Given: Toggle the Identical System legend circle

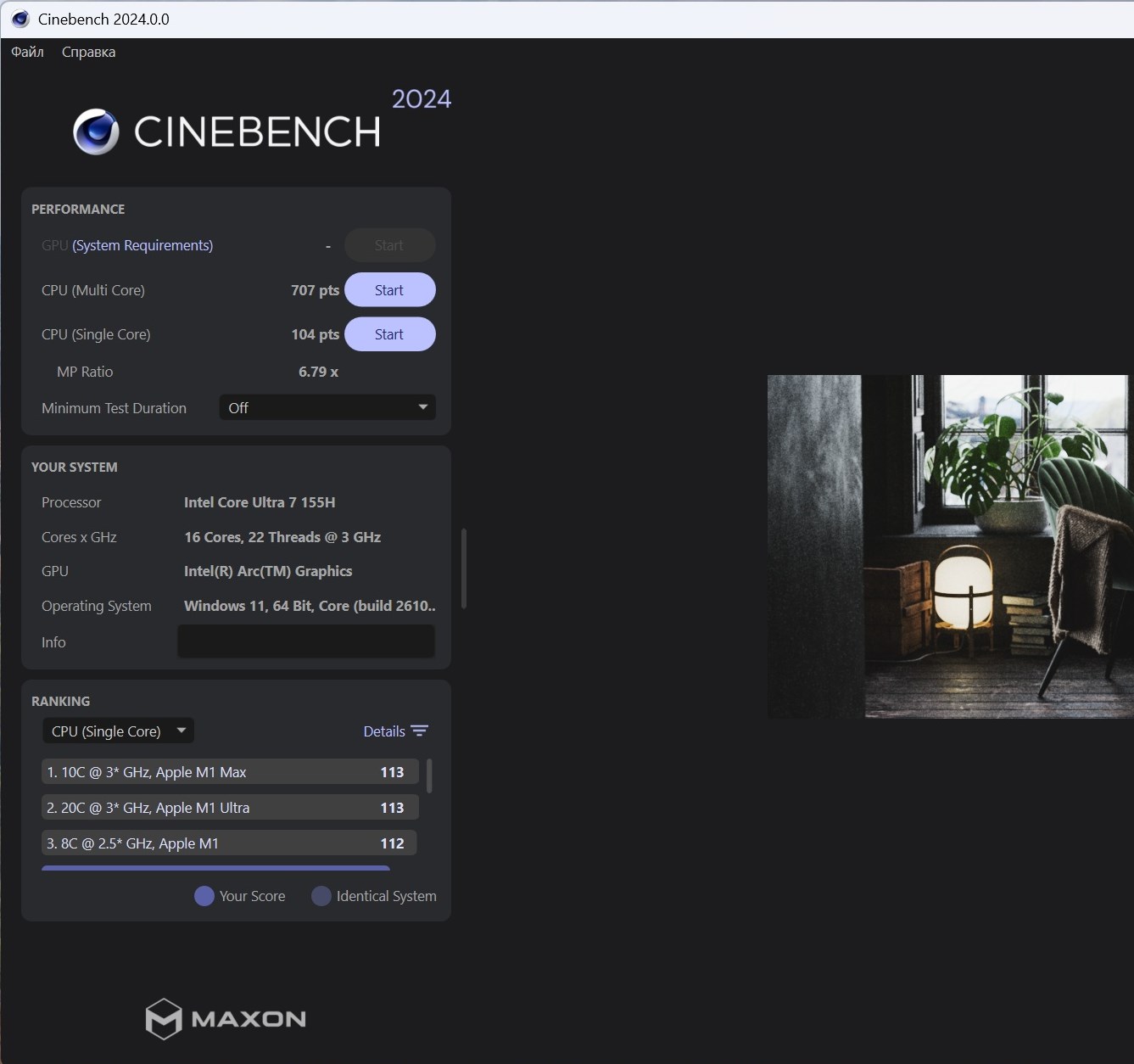Looking at the screenshot, I should (x=321, y=896).
